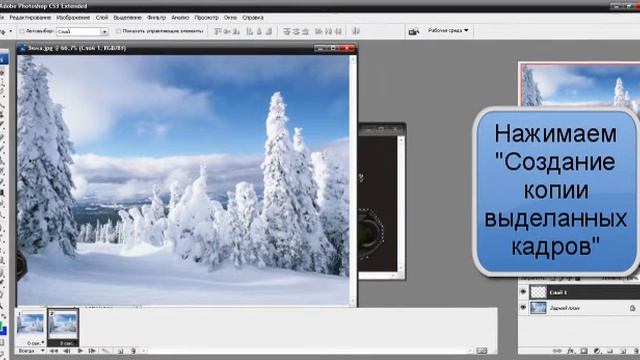
Task: Click the background color swatch
Action: pos(4,331)
